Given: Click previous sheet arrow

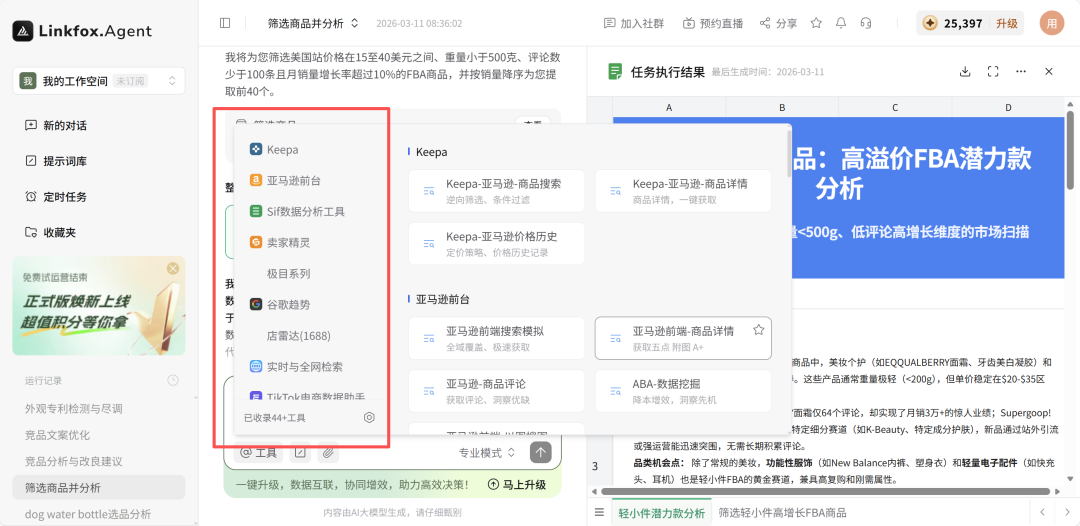Looking at the screenshot, I should [1043, 512].
